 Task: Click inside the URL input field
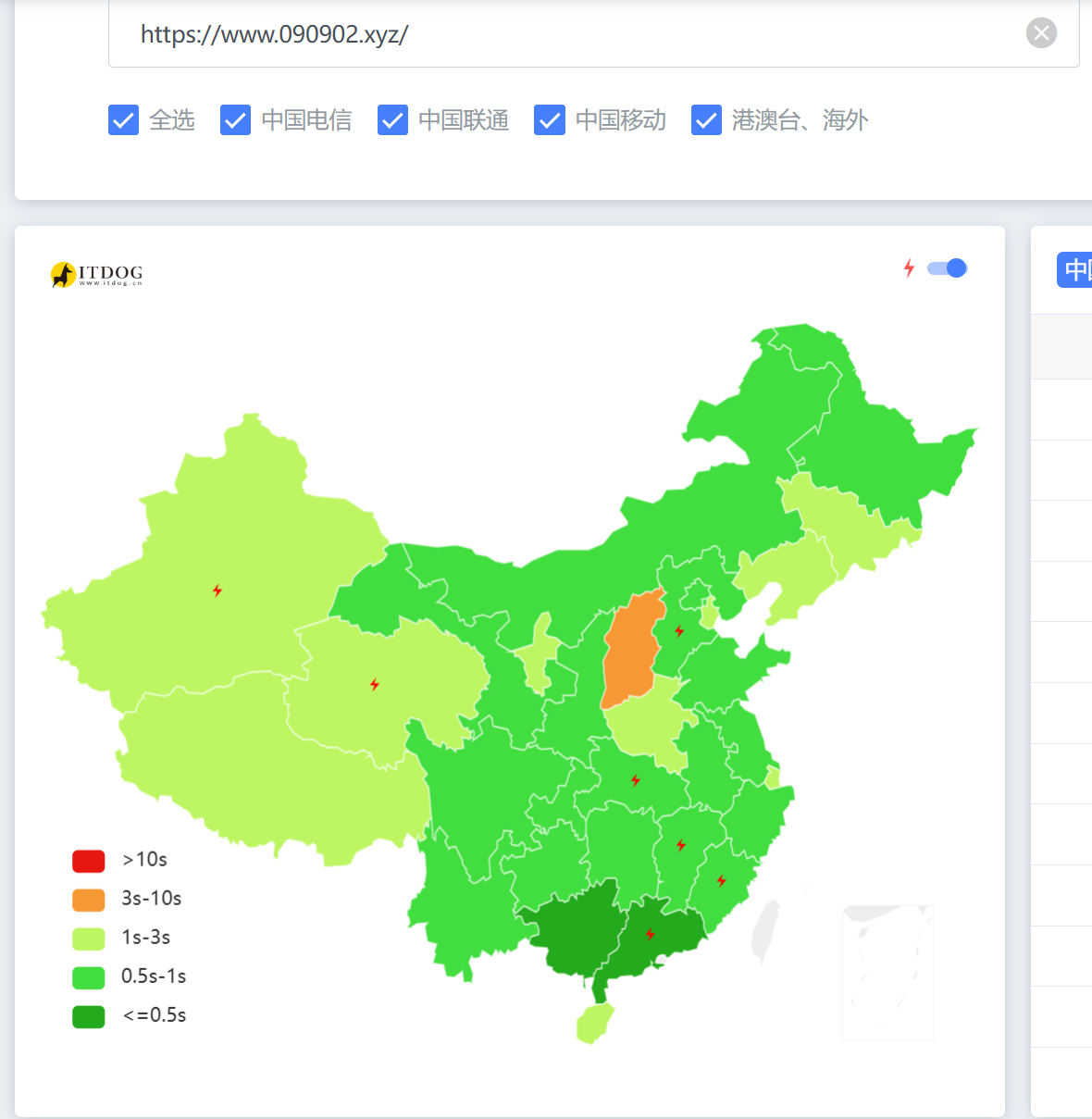(594, 34)
